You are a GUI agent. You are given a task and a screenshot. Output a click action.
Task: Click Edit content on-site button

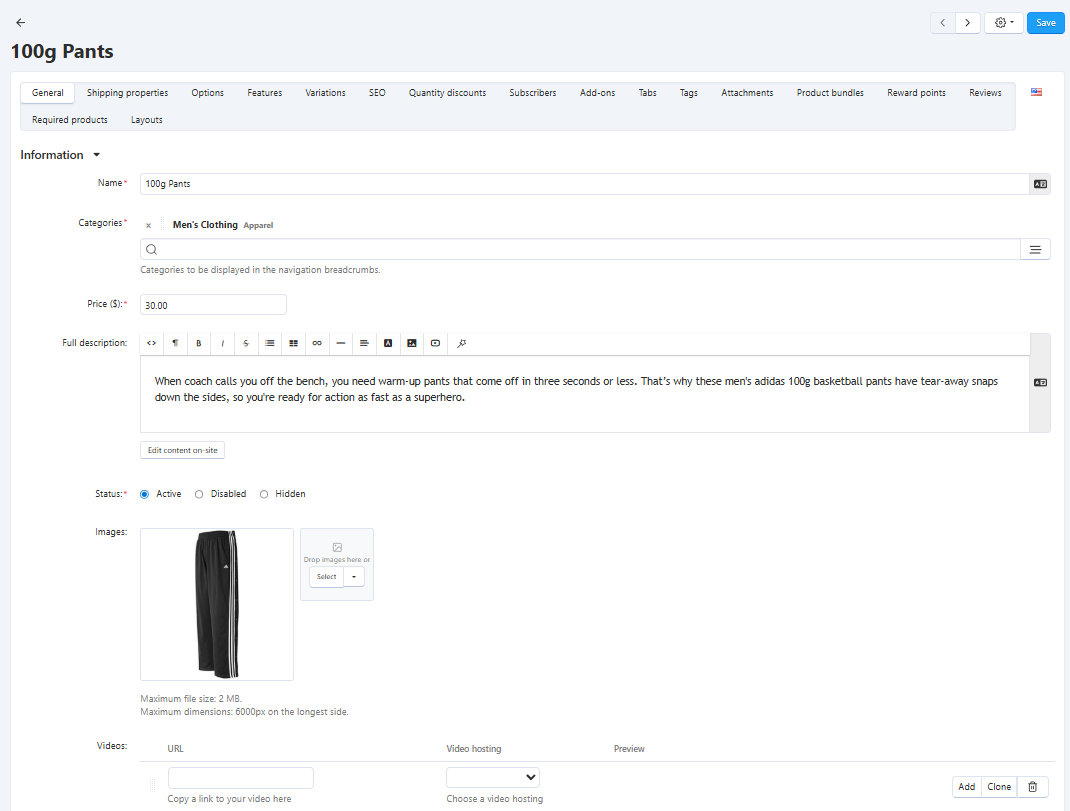point(182,451)
